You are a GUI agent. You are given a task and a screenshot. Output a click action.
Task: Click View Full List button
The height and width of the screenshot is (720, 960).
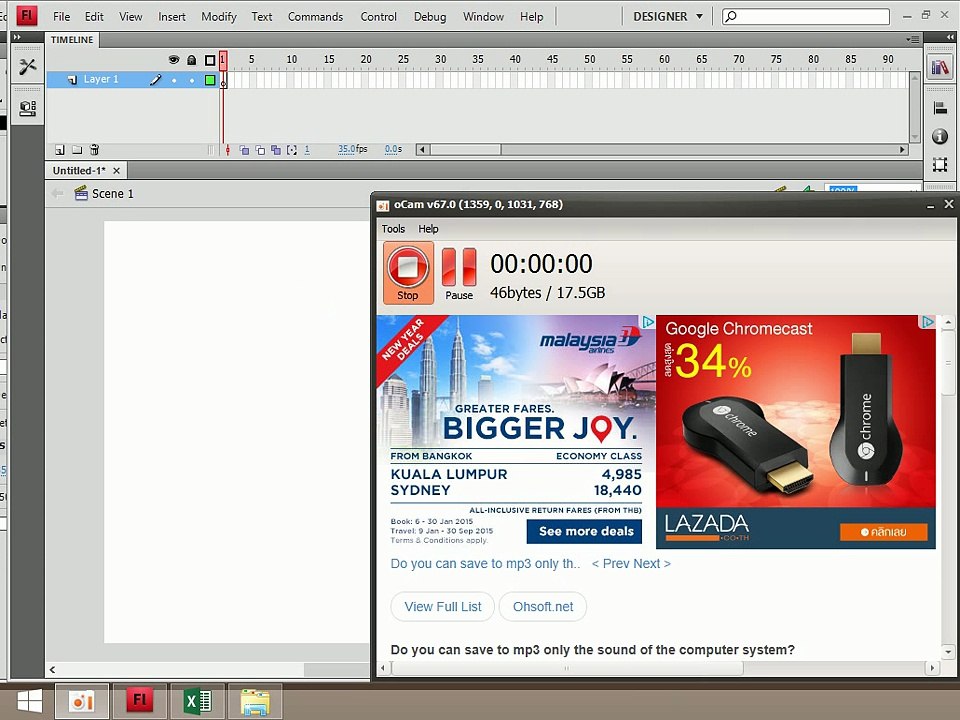(443, 607)
